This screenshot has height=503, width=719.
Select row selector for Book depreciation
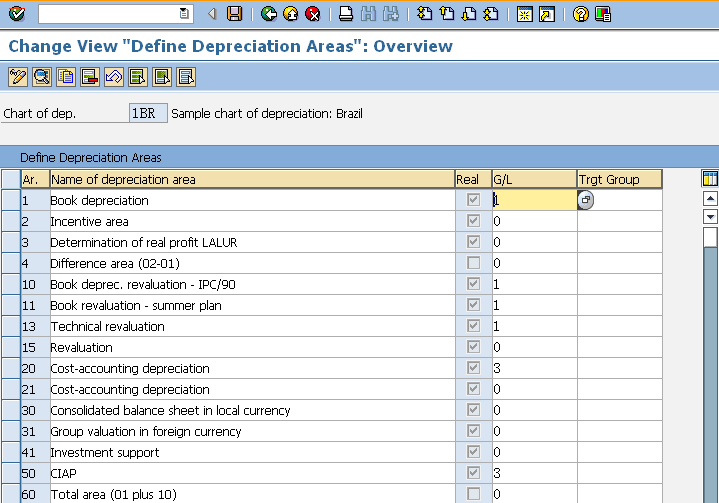[x=11, y=200]
